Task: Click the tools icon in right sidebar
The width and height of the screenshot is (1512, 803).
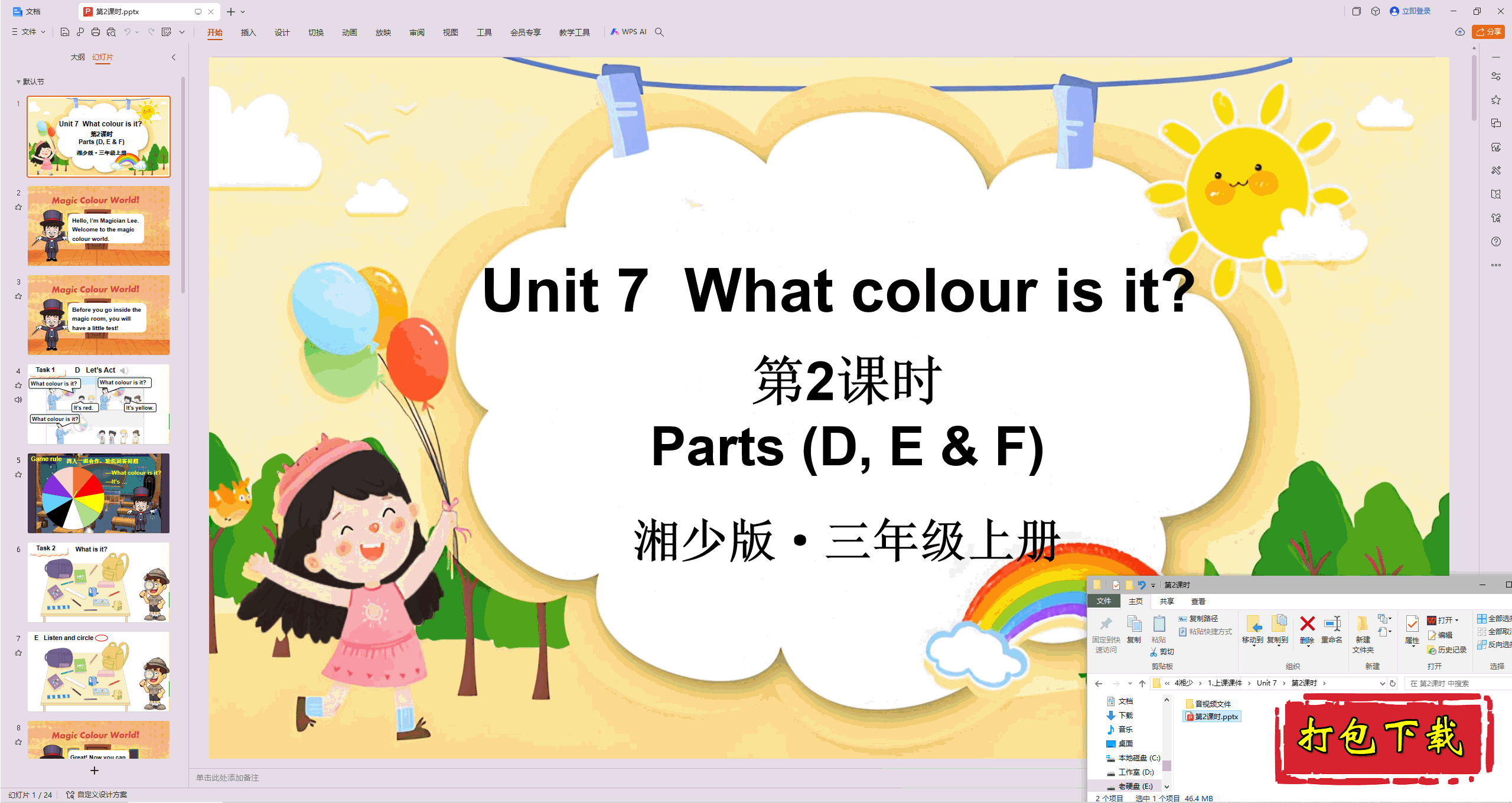Action: [x=1496, y=171]
